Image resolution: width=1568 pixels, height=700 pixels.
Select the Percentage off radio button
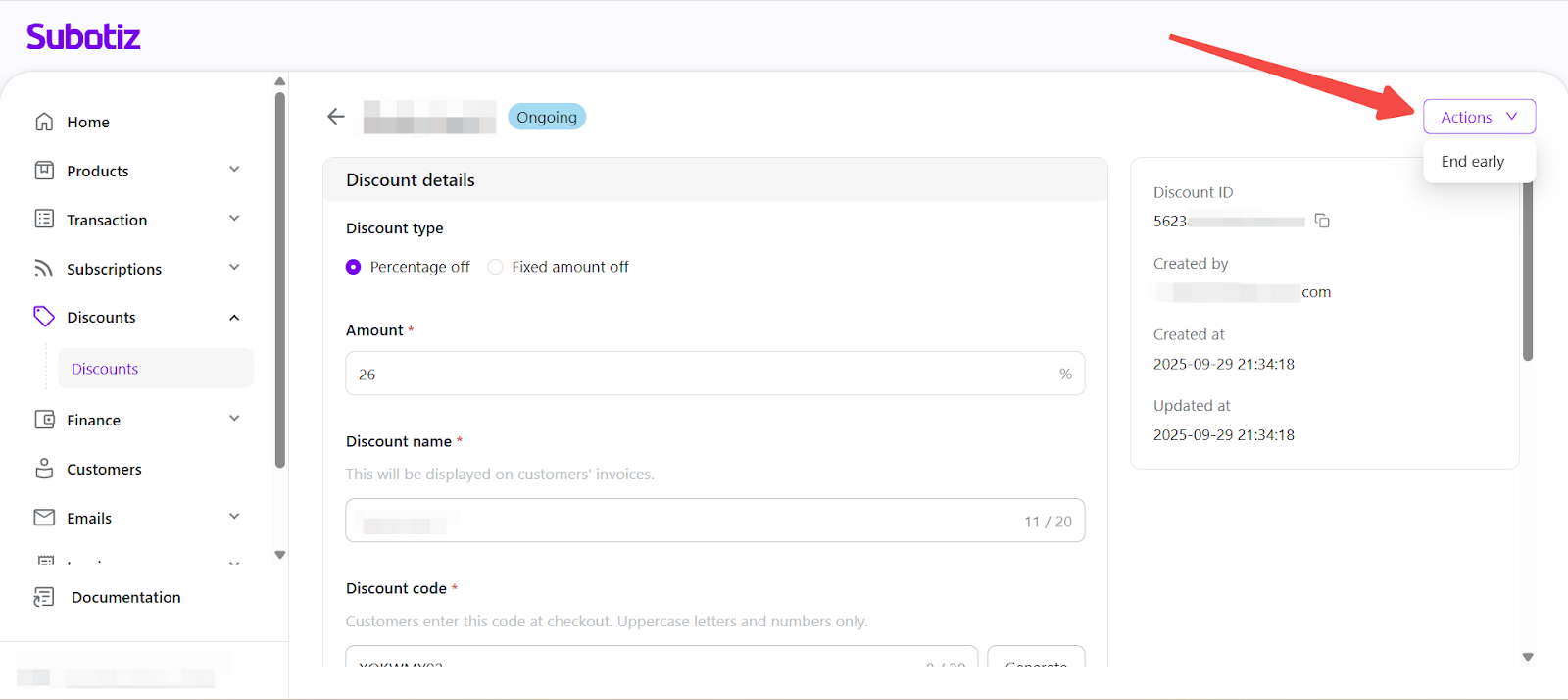(x=354, y=267)
